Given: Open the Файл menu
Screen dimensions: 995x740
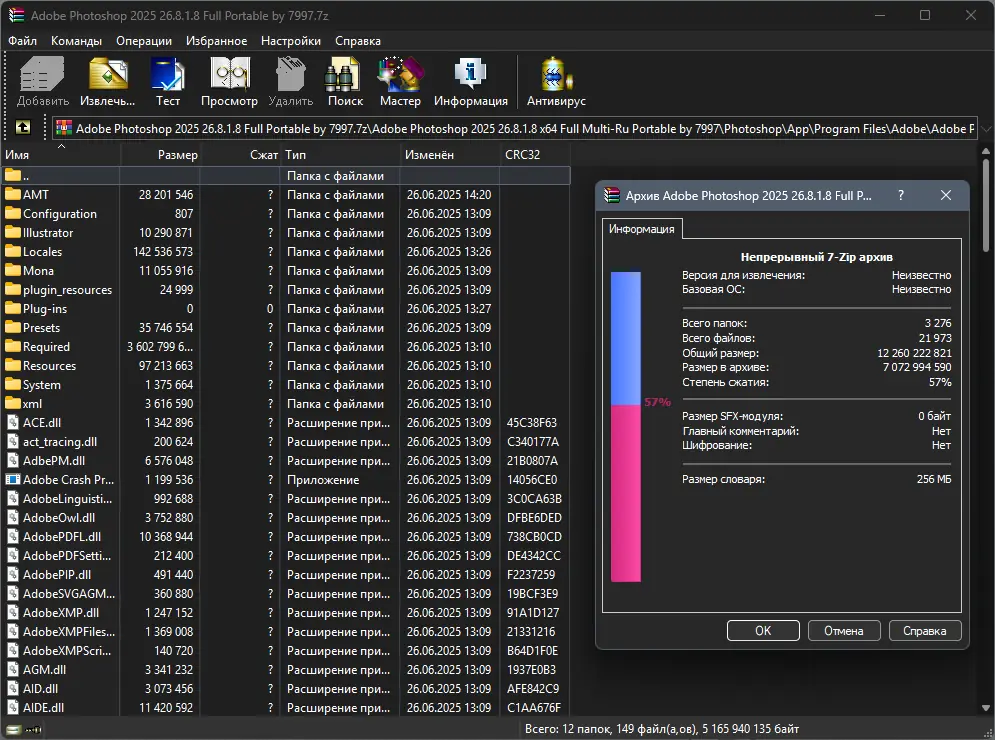Looking at the screenshot, I should point(23,41).
